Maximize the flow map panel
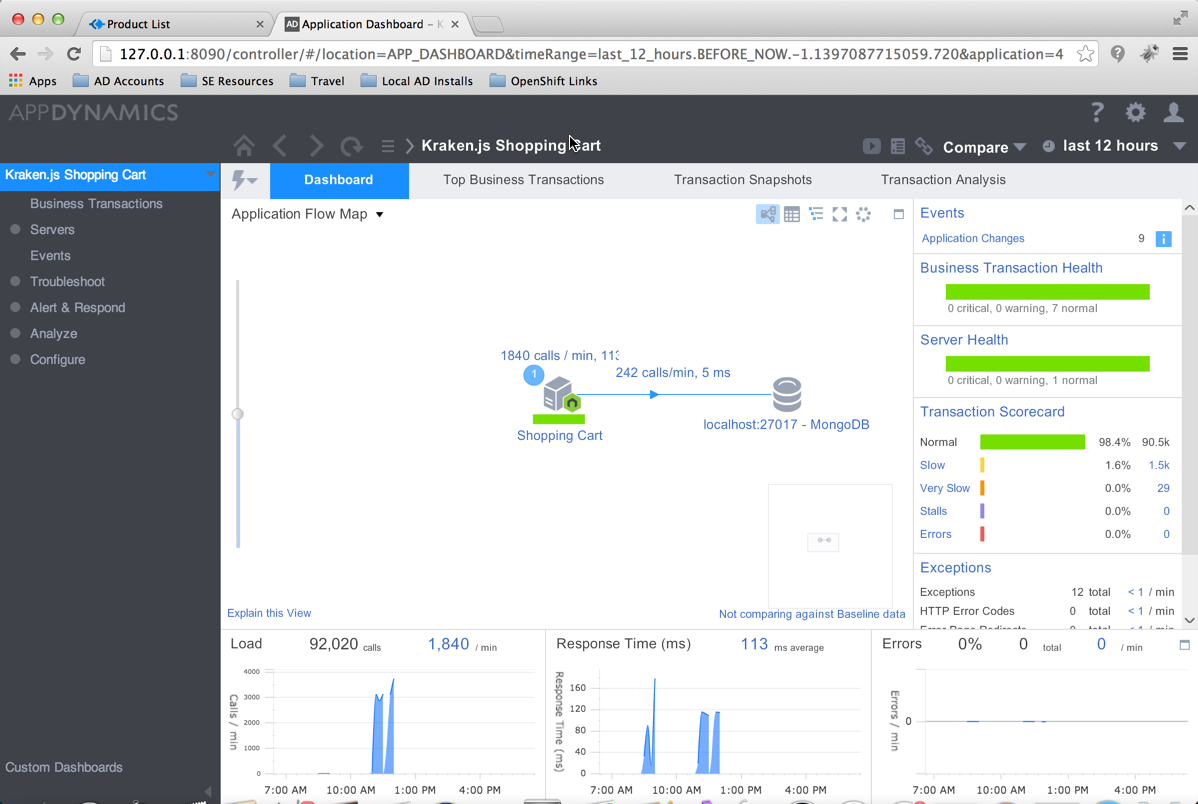The width and height of the screenshot is (1198, 804). pyautogui.click(x=898, y=214)
